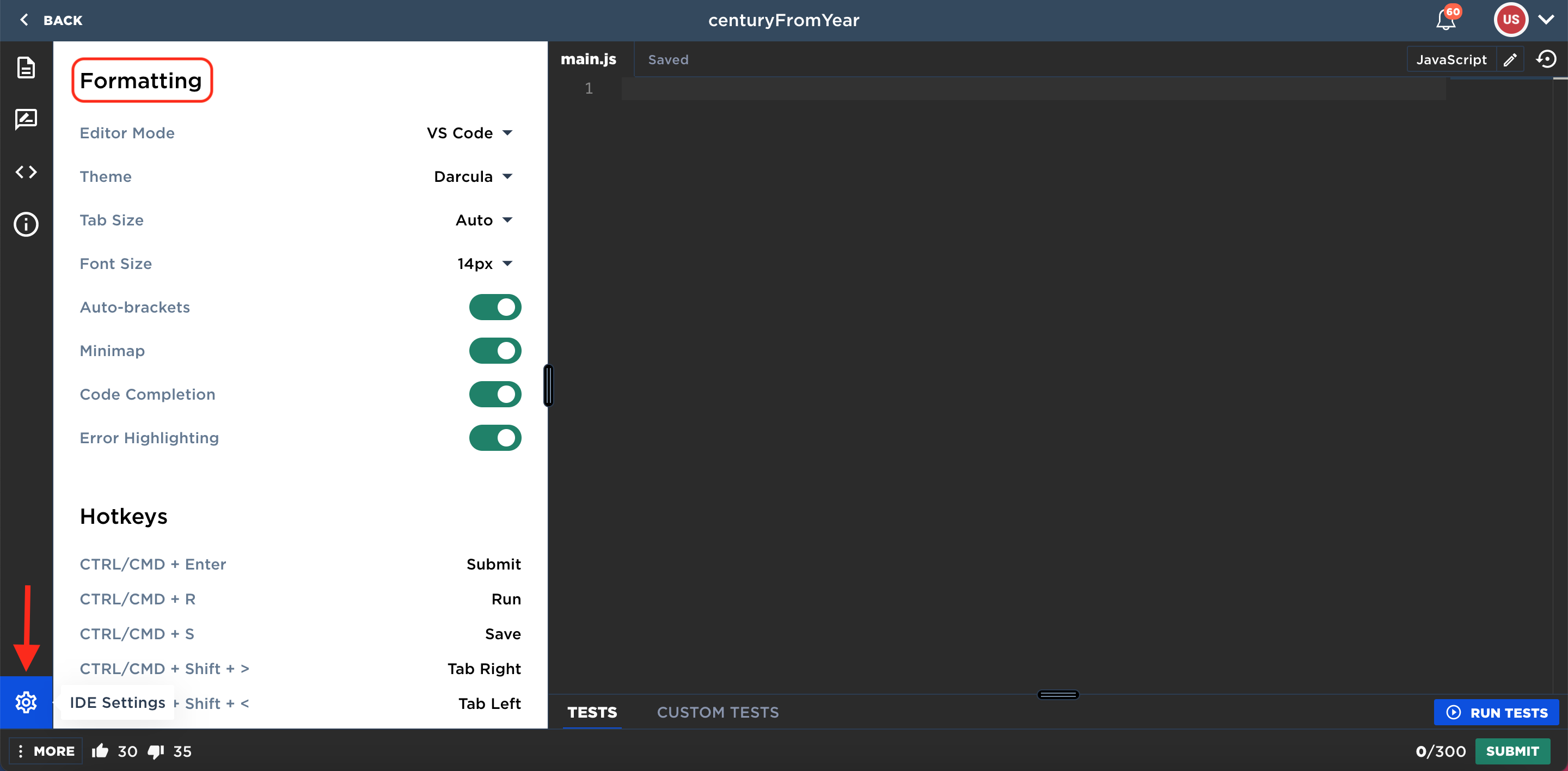Image resolution: width=1568 pixels, height=771 pixels.
Task: Click the vertical panel resize handle
Action: [548, 385]
